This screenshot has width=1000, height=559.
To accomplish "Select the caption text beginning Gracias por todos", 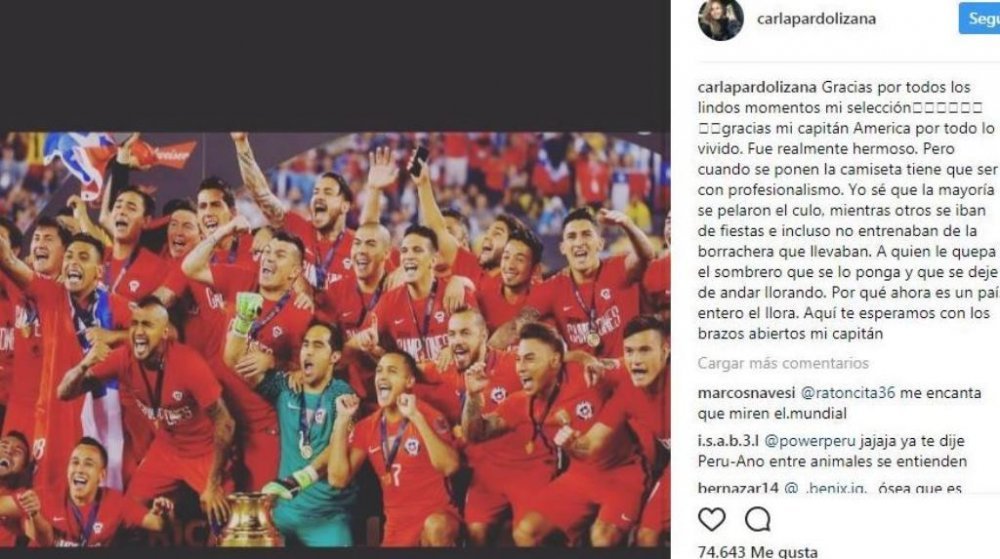I will pyautogui.click(x=847, y=210).
